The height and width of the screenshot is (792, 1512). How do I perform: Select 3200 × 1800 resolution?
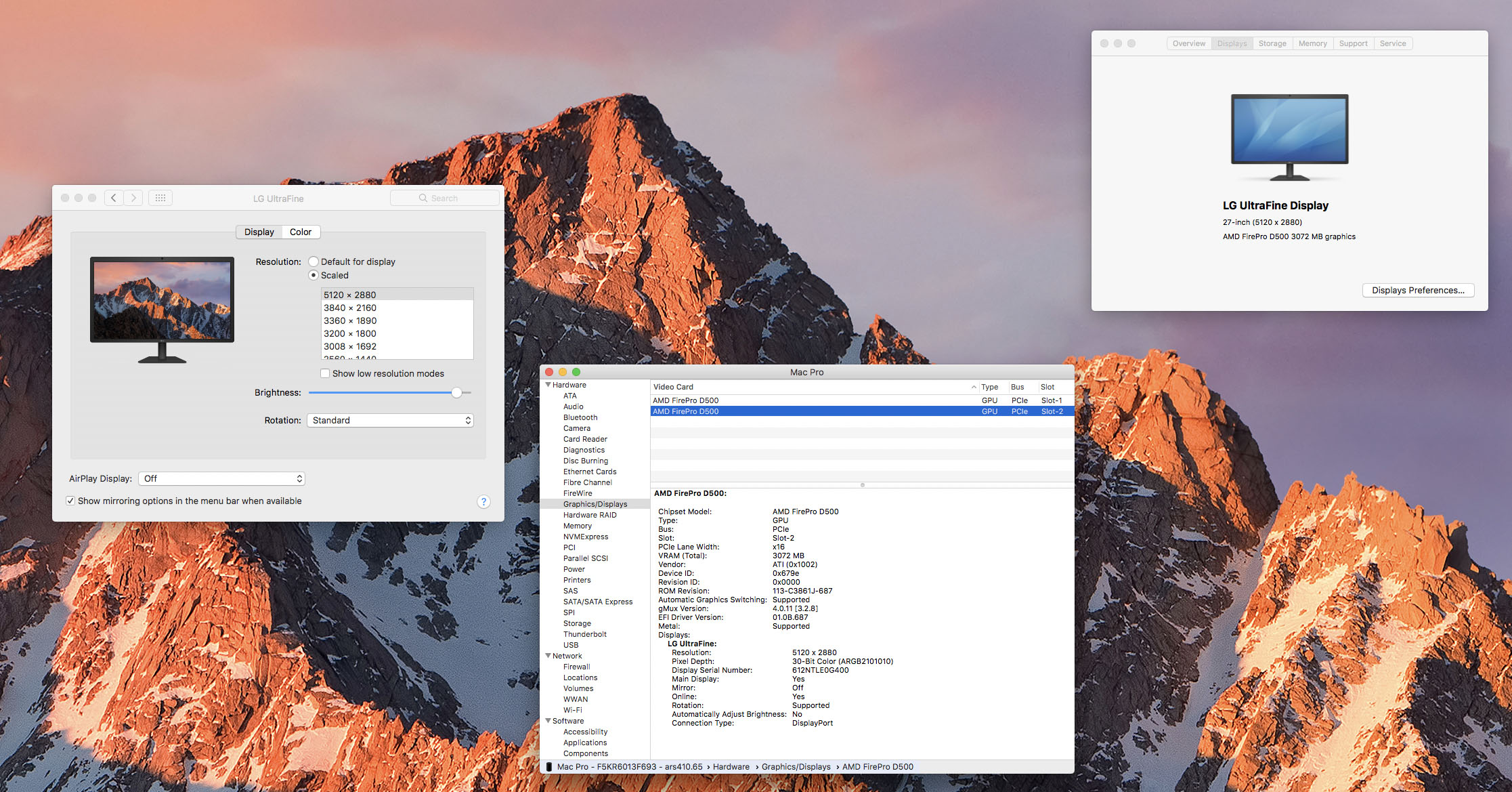tap(397, 333)
